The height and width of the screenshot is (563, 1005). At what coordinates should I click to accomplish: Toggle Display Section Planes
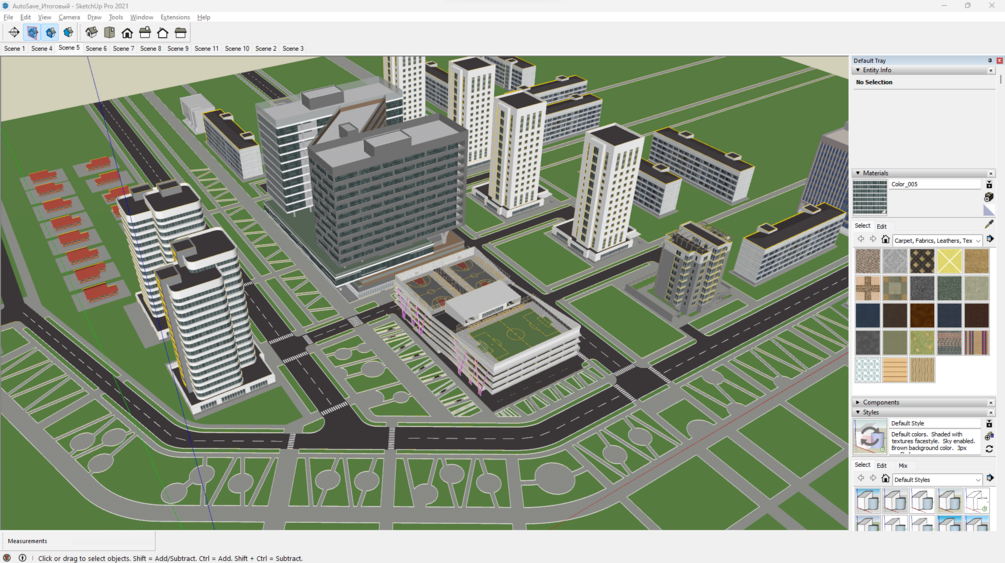pyautogui.click(x=32, y=32)
